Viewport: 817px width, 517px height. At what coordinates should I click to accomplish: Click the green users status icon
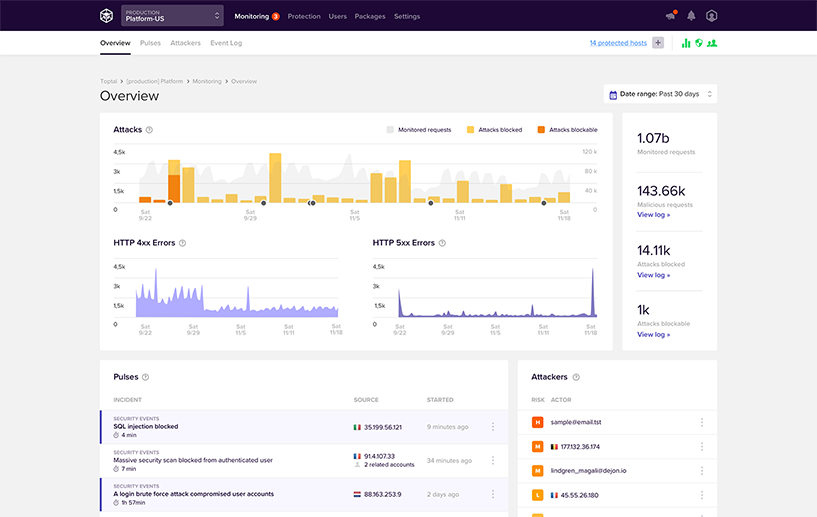coord(712,43)
